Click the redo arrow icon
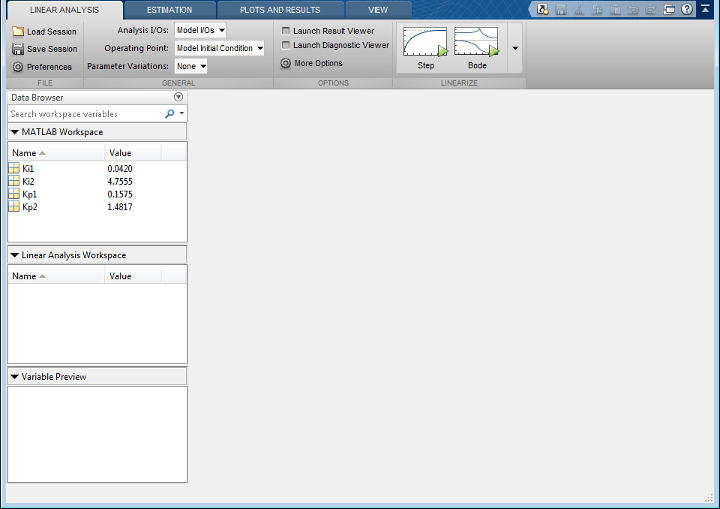Image resolution: width=720 pixels, height=509 pixels. coord(651,9)
